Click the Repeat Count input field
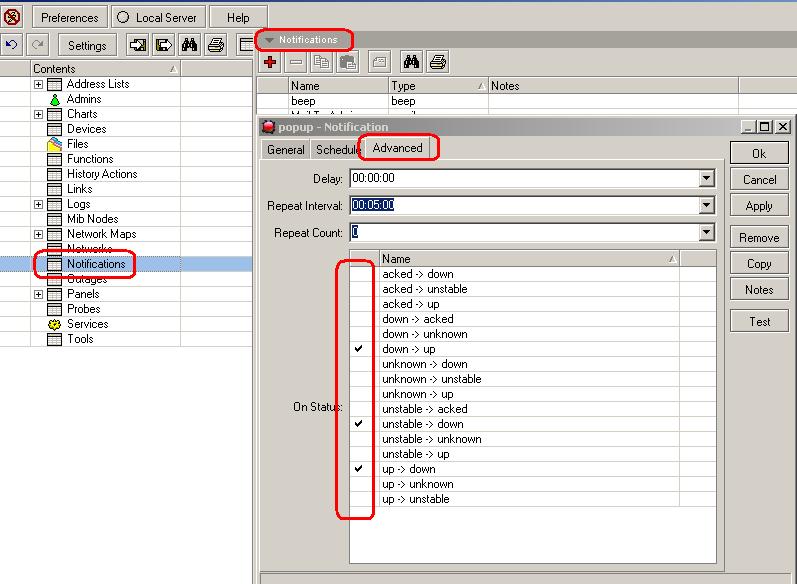Viewport: 797px width, 584px height. pyautogui.click(x=525, y=232)
